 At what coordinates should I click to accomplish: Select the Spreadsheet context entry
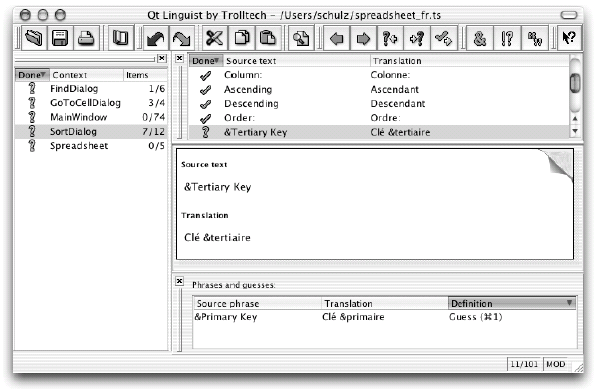coord(79,146)
